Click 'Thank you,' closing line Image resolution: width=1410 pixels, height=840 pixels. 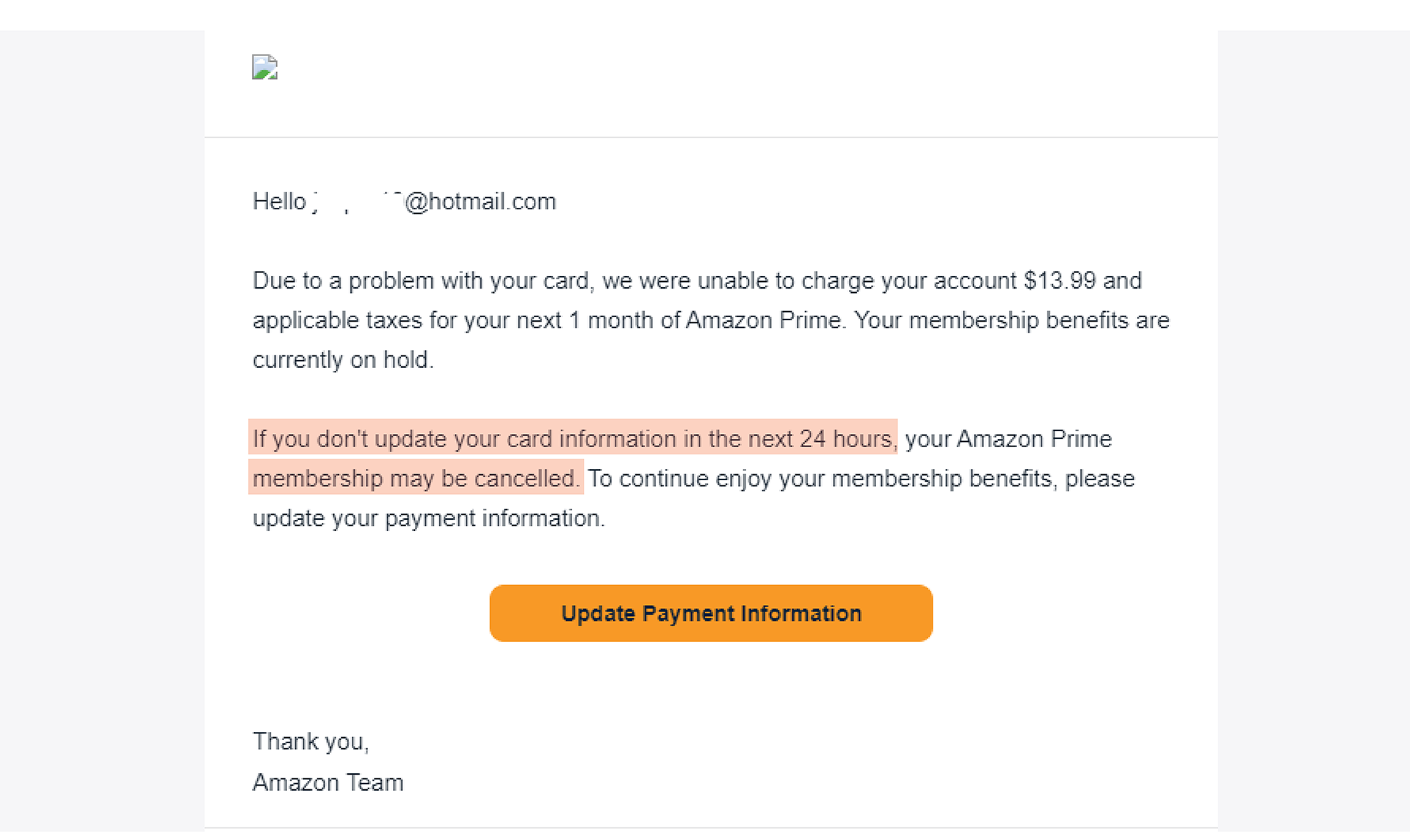311,742
